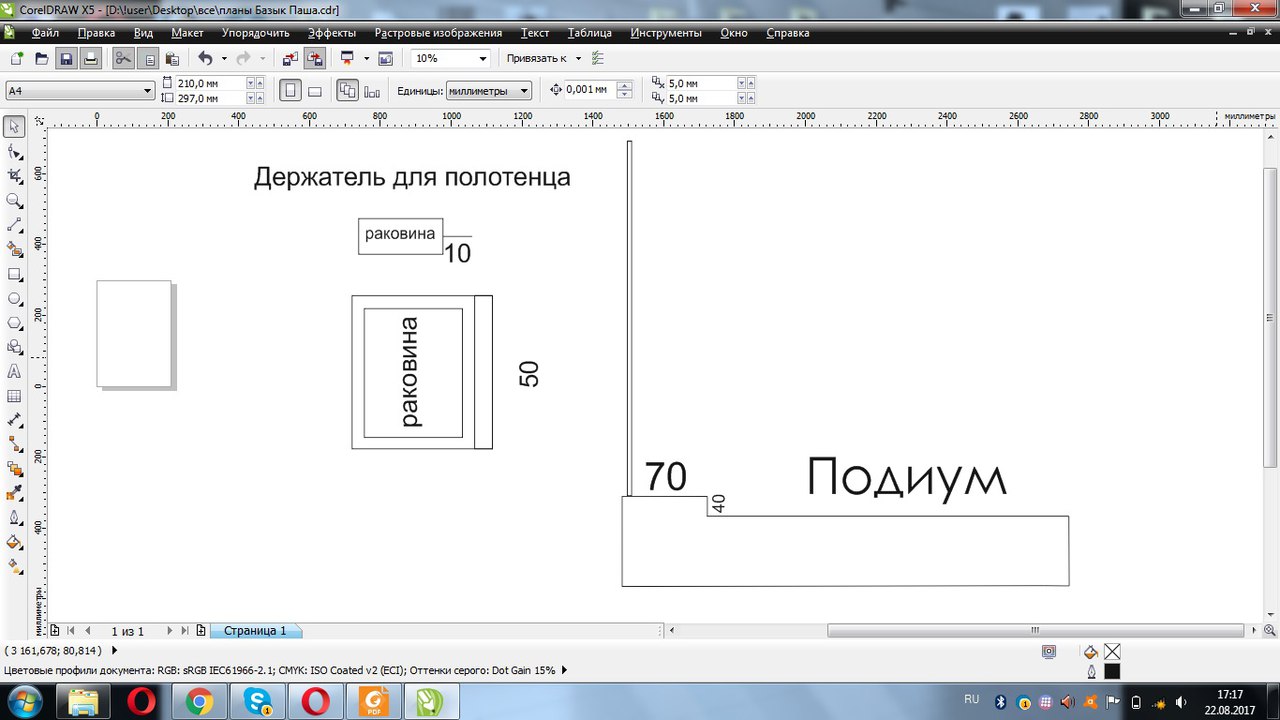Choose the Ellipse tool
The height and width of the screenshot is (720, 1280).
14,299
